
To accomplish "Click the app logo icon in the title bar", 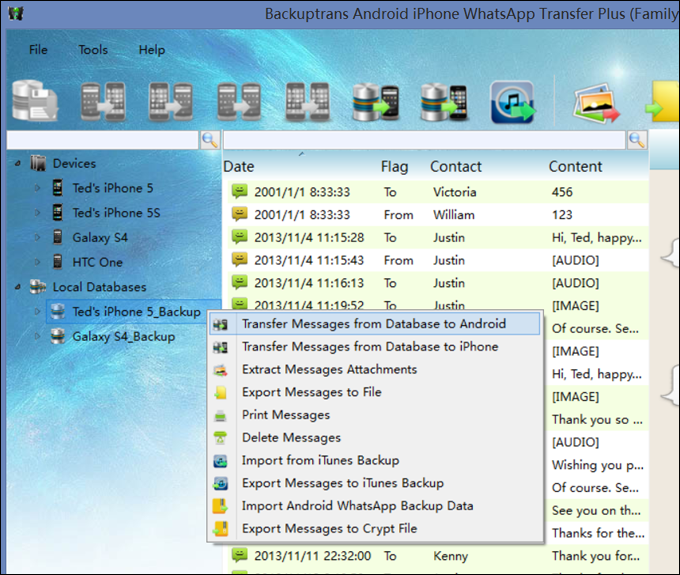I will pos(16,13).
